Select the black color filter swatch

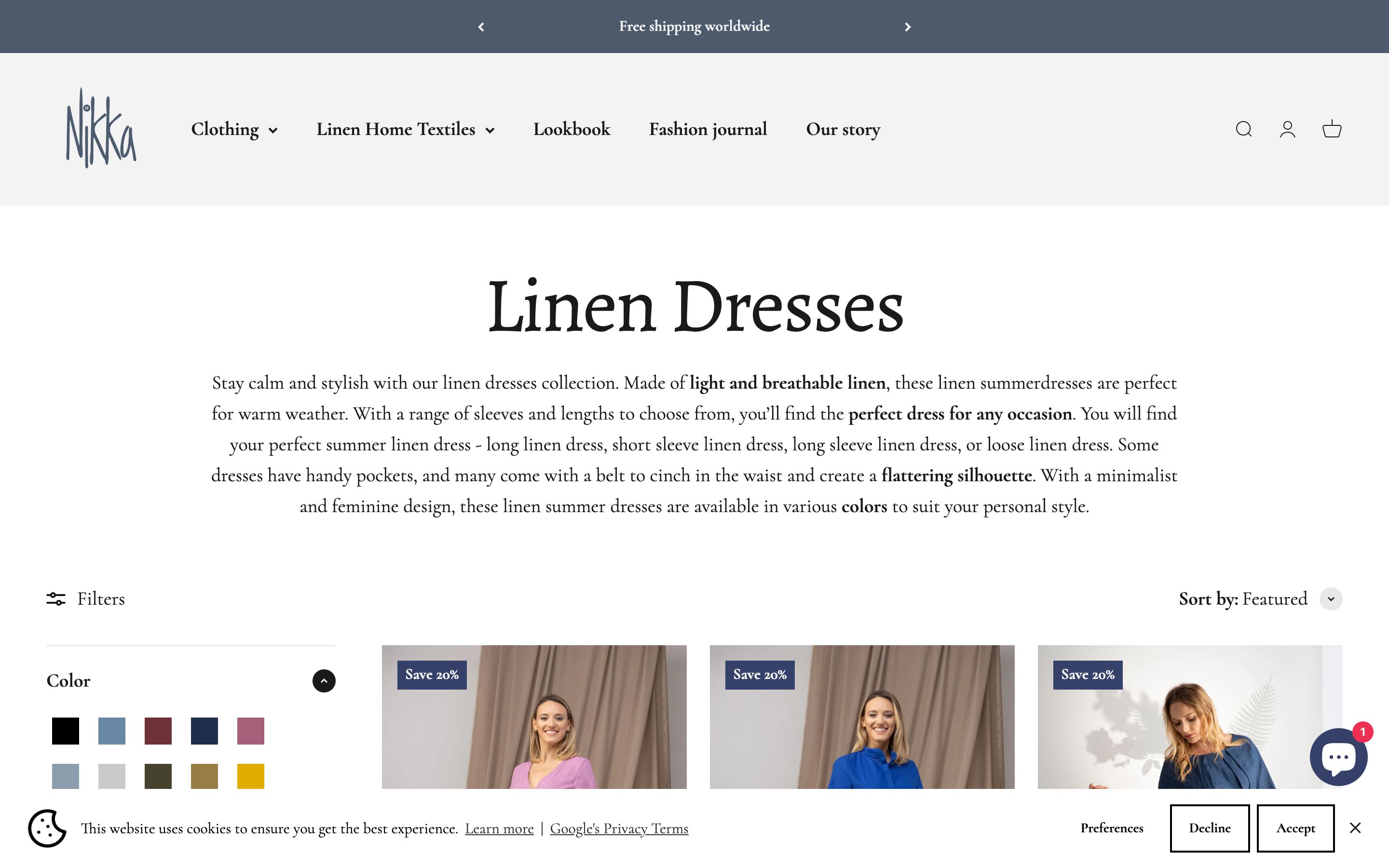(66, 731)
